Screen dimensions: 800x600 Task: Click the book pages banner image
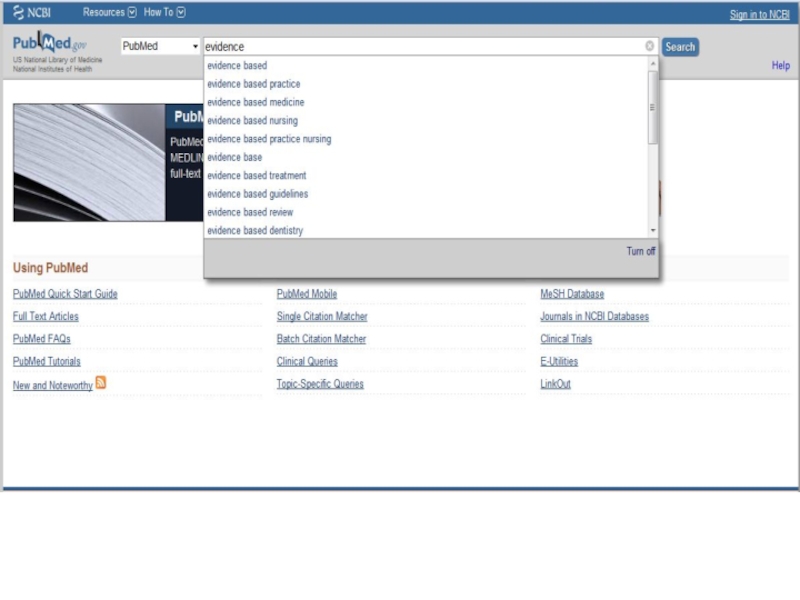click(x=89, y=162)
